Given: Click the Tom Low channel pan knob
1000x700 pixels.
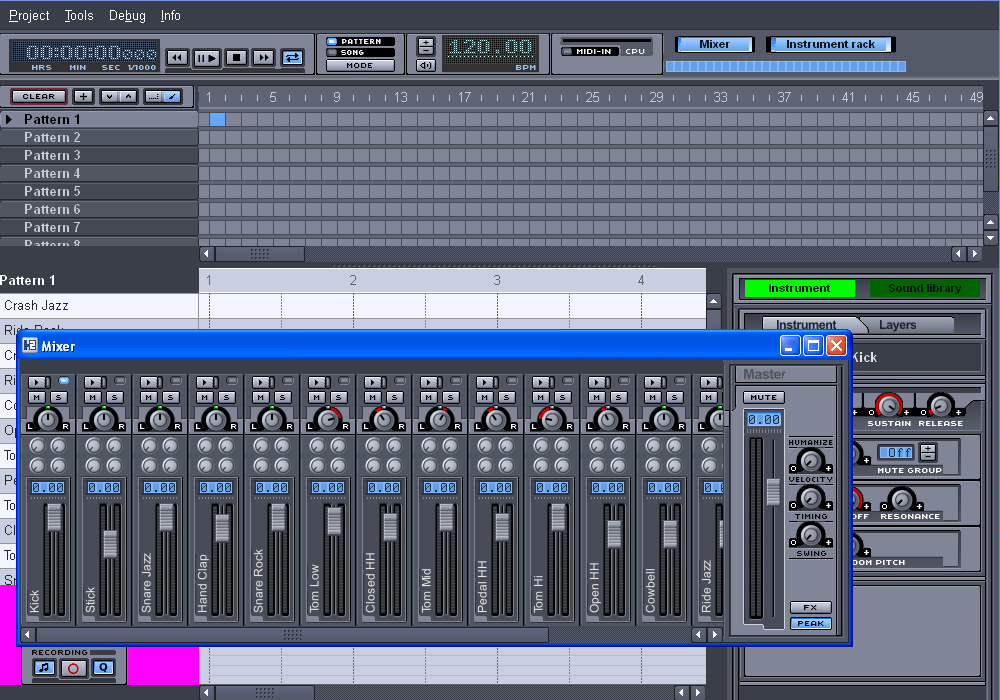Looking at the screenshot, I should click(328, 419).
